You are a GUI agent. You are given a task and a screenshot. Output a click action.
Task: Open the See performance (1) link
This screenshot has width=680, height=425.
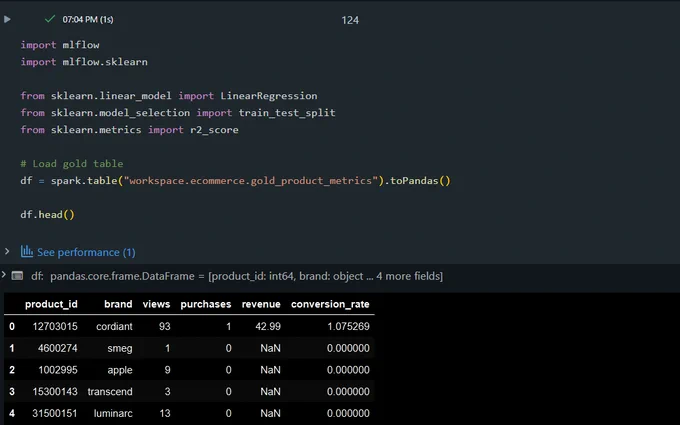(86, 252)
